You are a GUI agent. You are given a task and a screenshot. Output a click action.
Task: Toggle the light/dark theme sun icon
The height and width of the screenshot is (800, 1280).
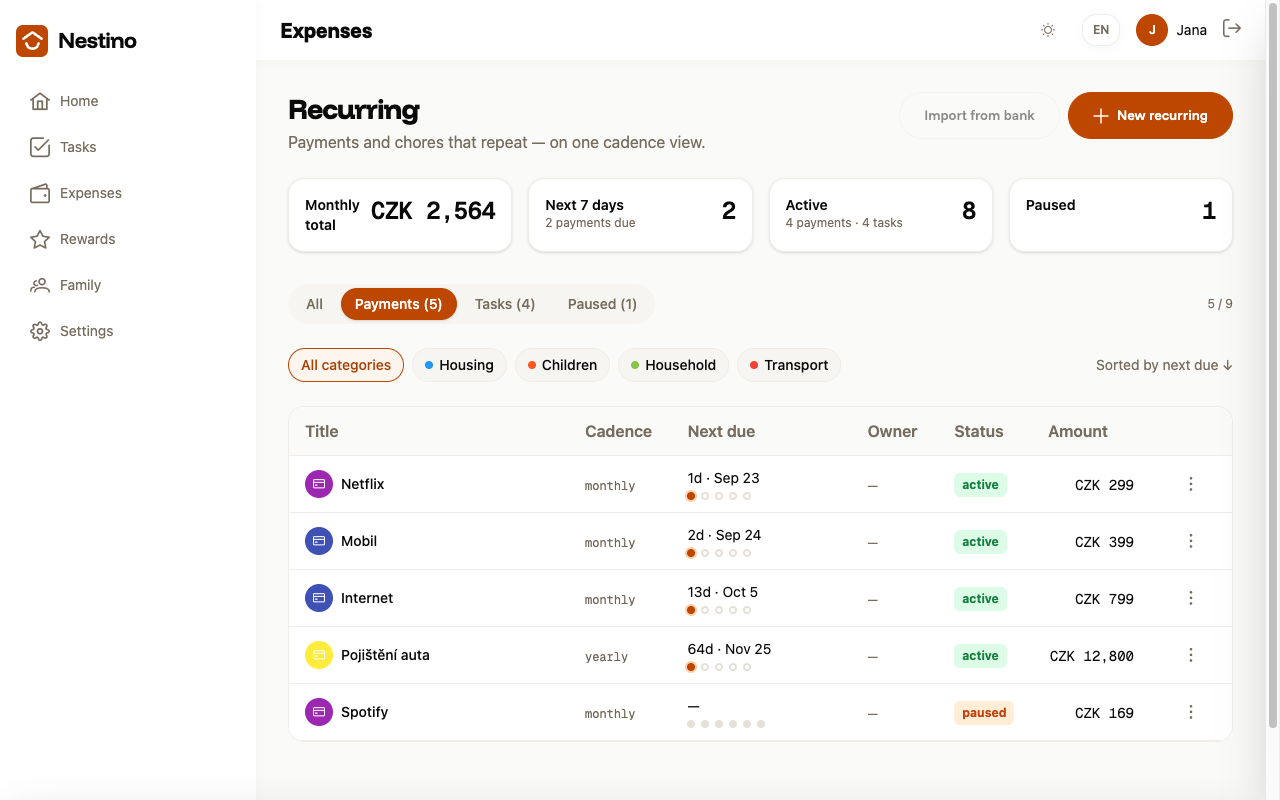click(x=1048, y=30)
